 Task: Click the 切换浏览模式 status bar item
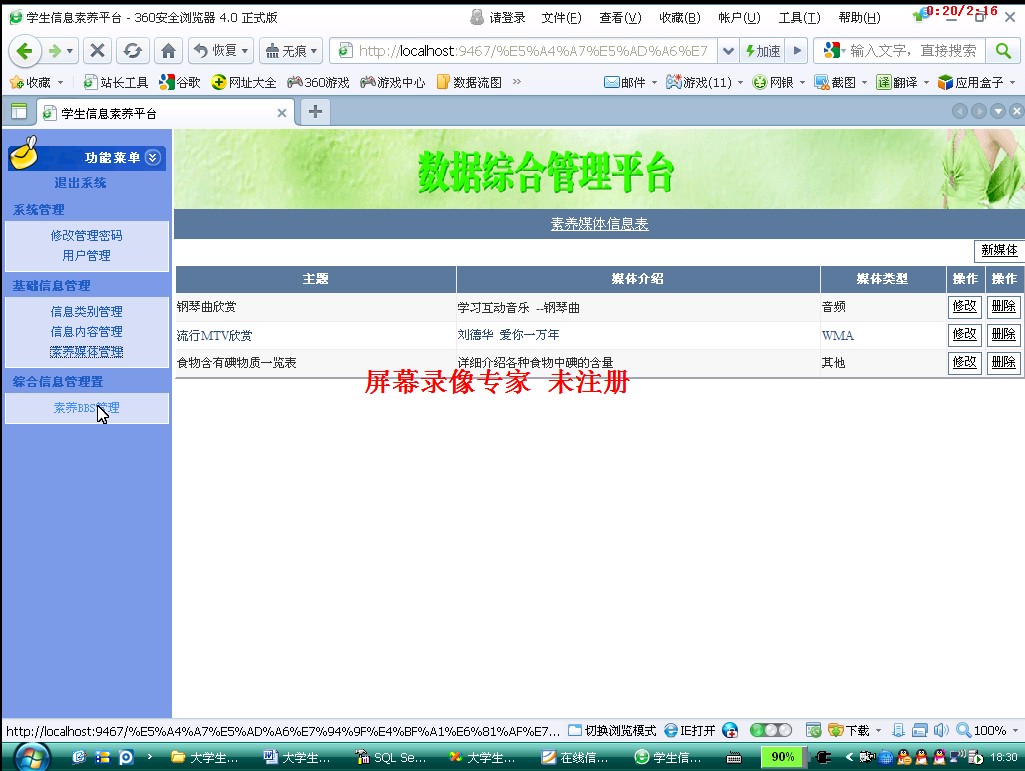[613, 730]
